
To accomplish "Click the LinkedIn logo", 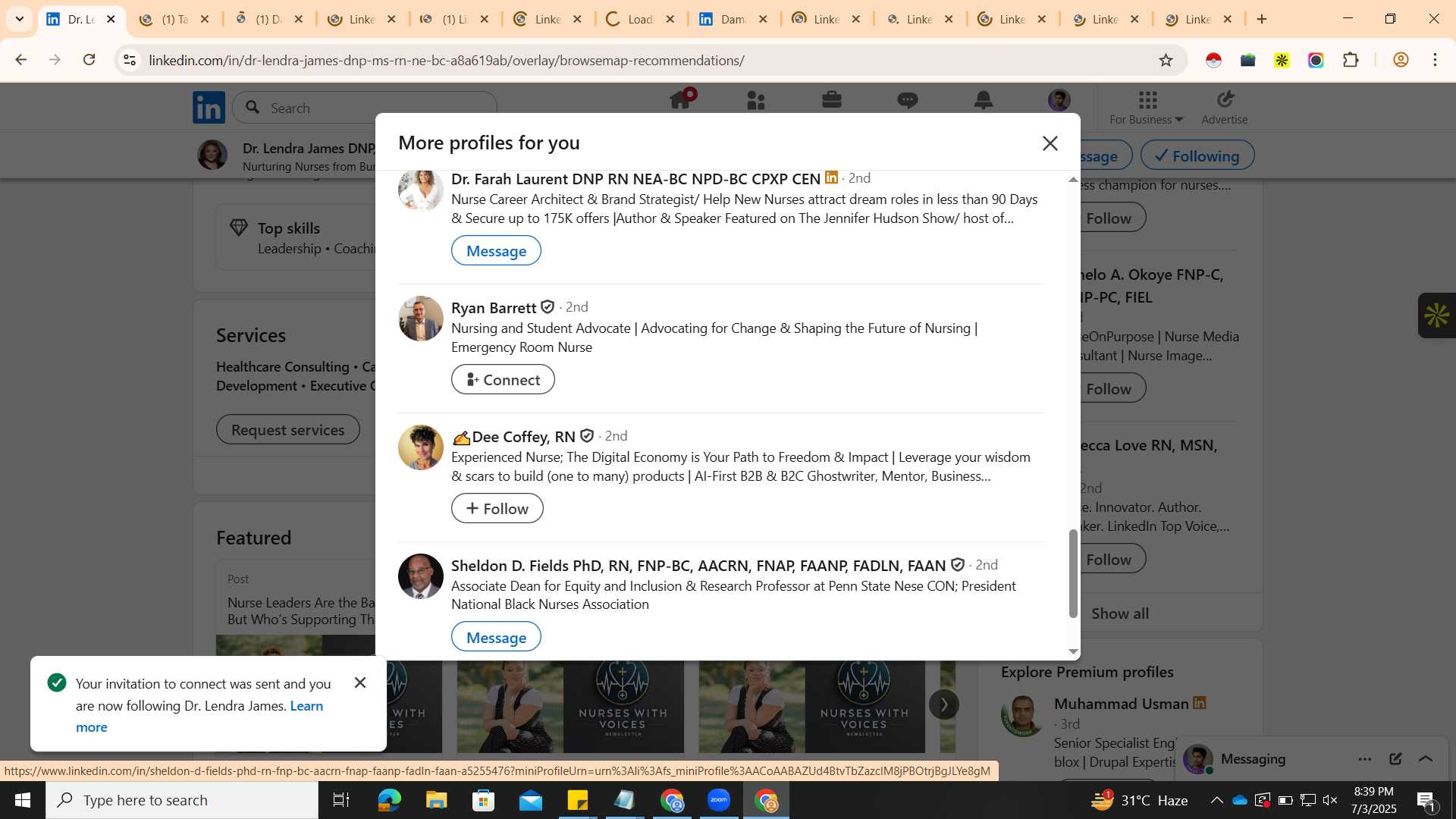I will (x=209, y=107).
